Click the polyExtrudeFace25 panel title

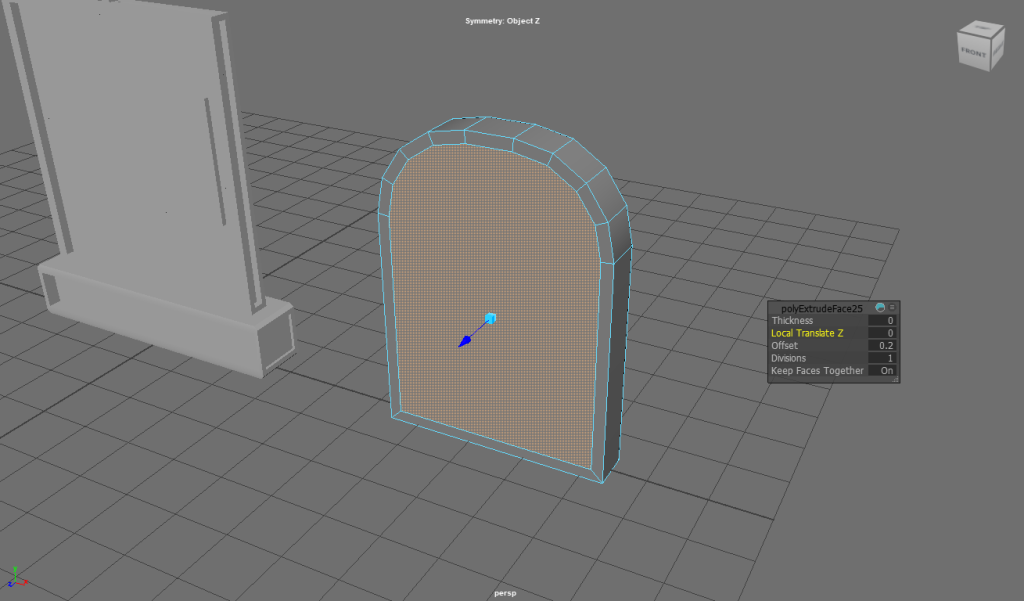pos(821,309)
